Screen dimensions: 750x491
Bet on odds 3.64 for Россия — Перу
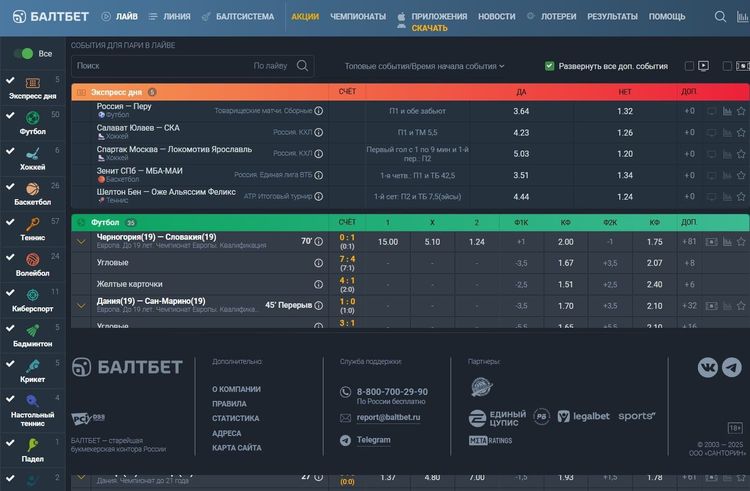coord(521,111)
